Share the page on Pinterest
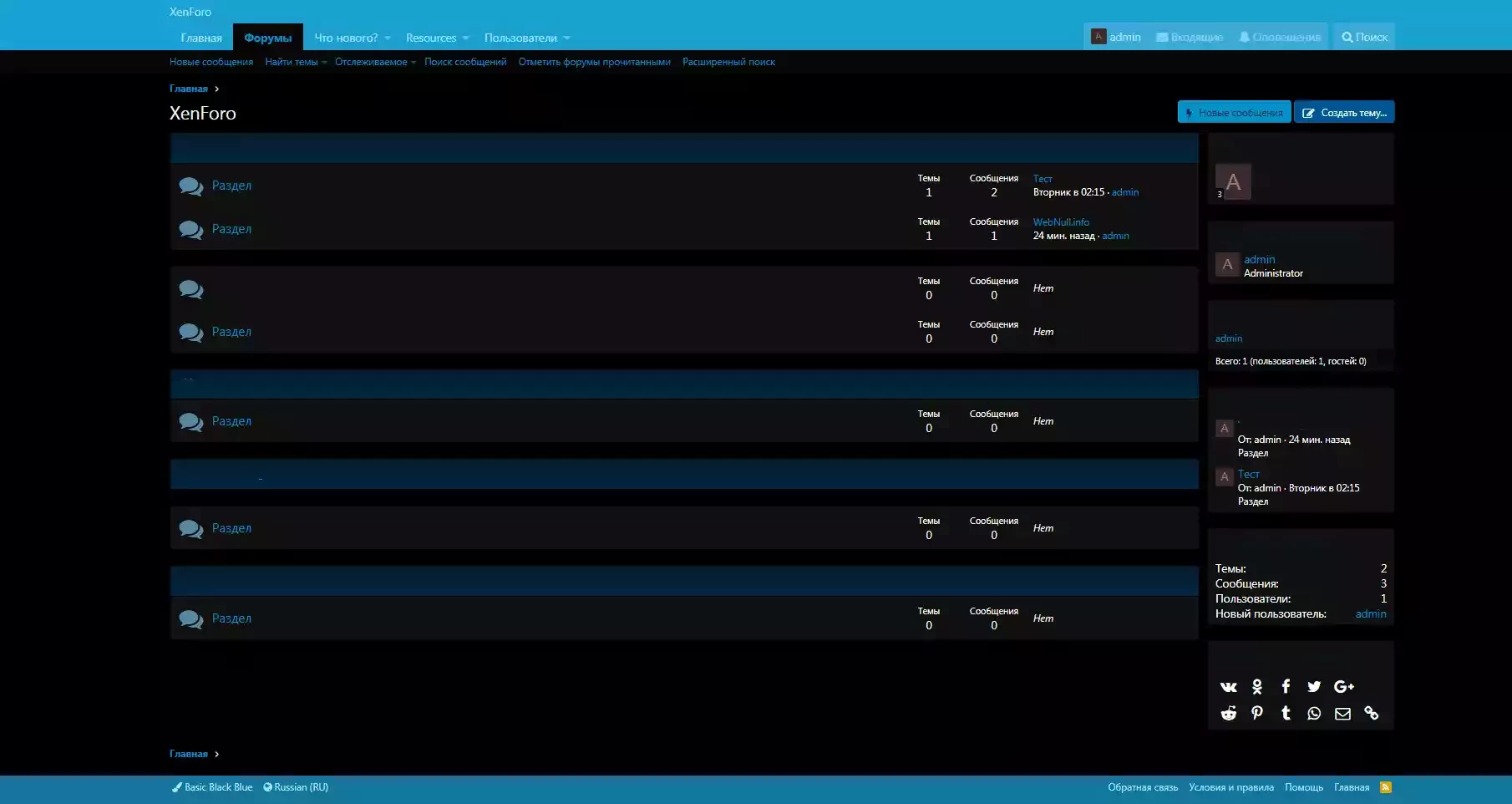Screen dimensions: 1512x804 pos(1257,713)
